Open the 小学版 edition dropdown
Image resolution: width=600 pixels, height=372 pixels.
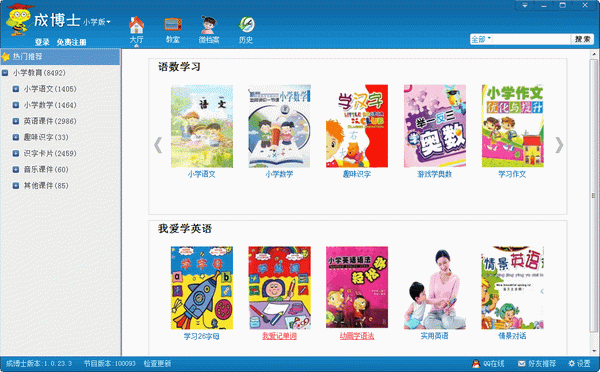(97, 22)
